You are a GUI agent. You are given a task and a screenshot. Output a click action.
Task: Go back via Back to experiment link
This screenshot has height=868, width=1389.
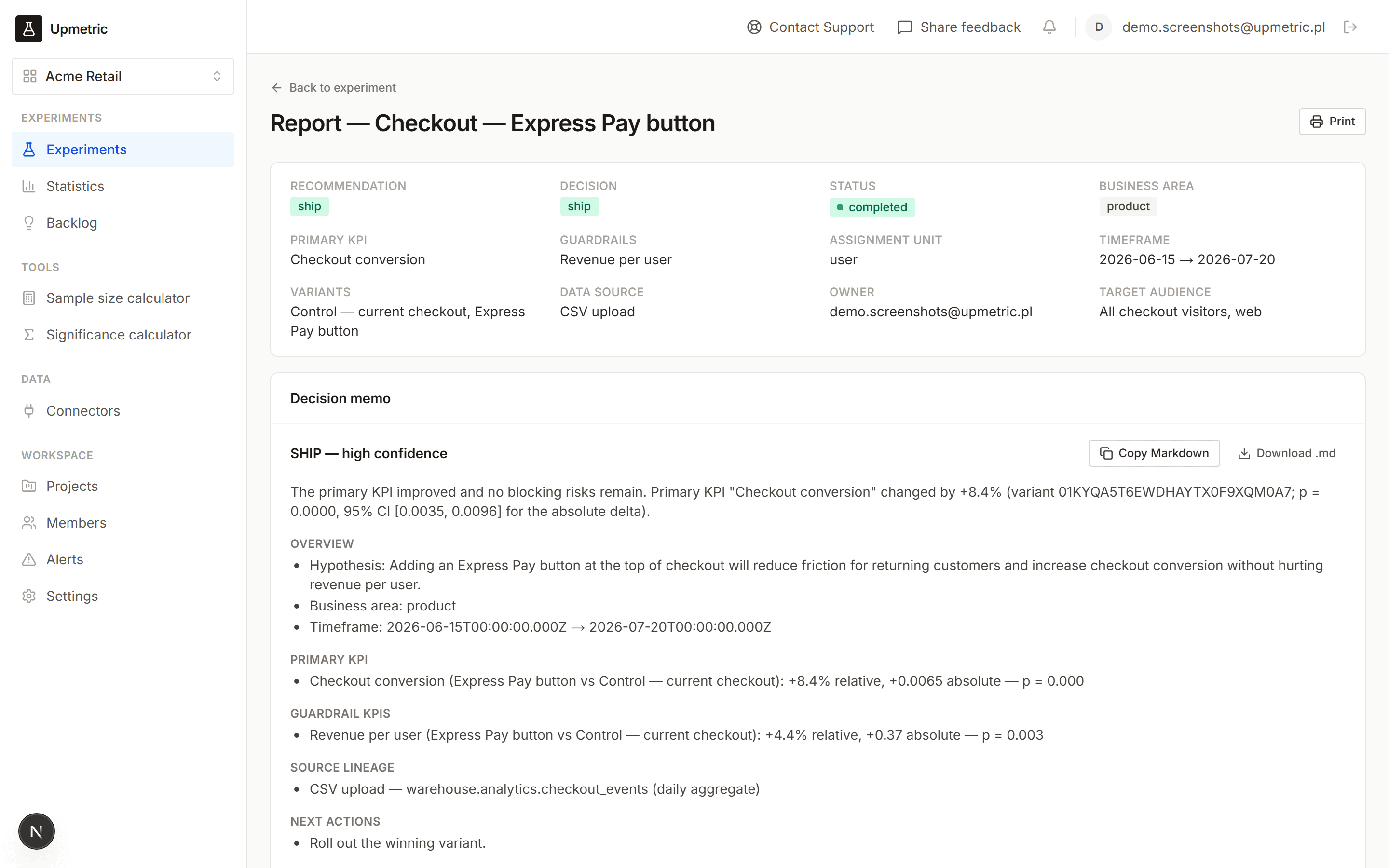333,88
